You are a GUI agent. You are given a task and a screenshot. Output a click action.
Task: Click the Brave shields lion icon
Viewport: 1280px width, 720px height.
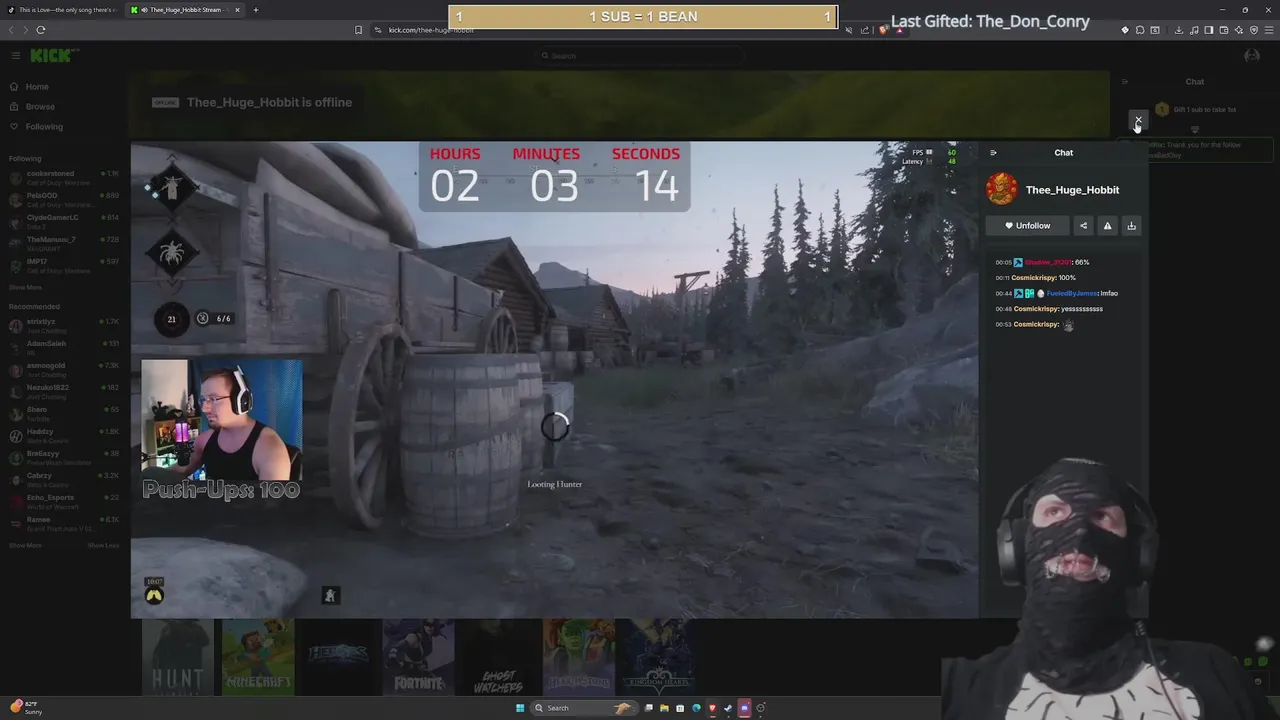pos(883,30)
